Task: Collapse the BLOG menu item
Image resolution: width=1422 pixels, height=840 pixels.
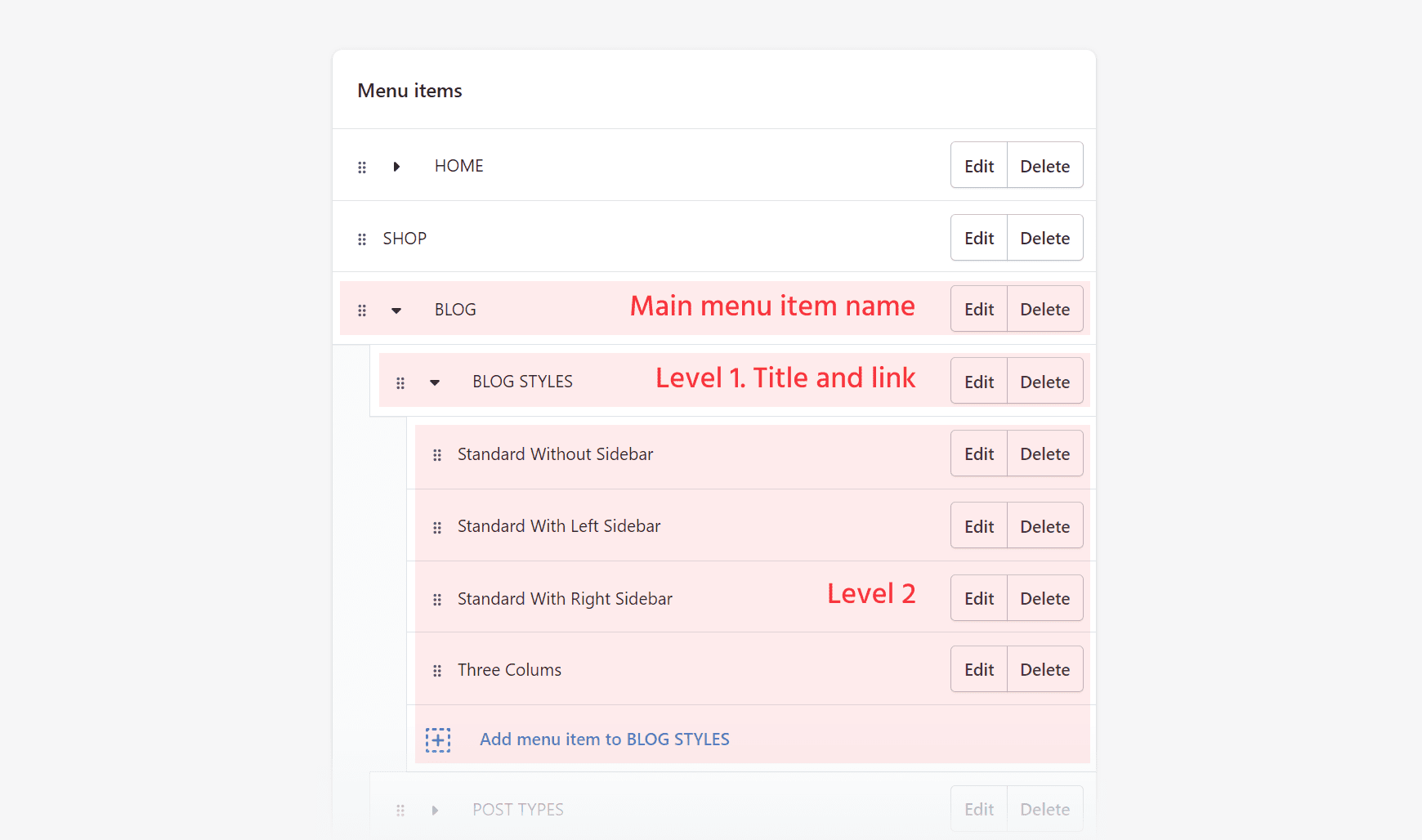Action: 396,311
